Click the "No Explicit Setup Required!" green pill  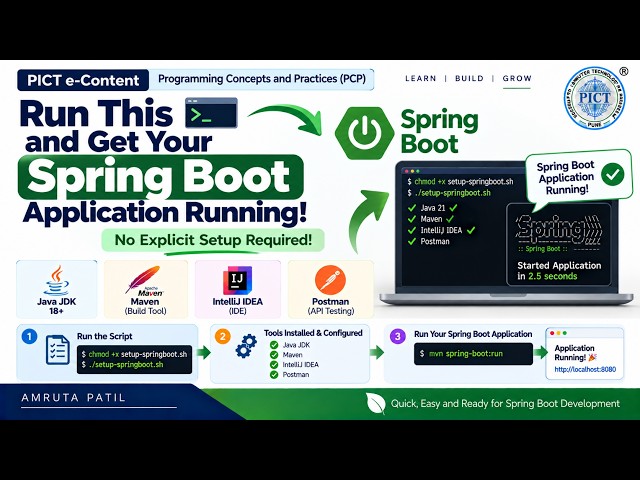click(x=213, y=240)
